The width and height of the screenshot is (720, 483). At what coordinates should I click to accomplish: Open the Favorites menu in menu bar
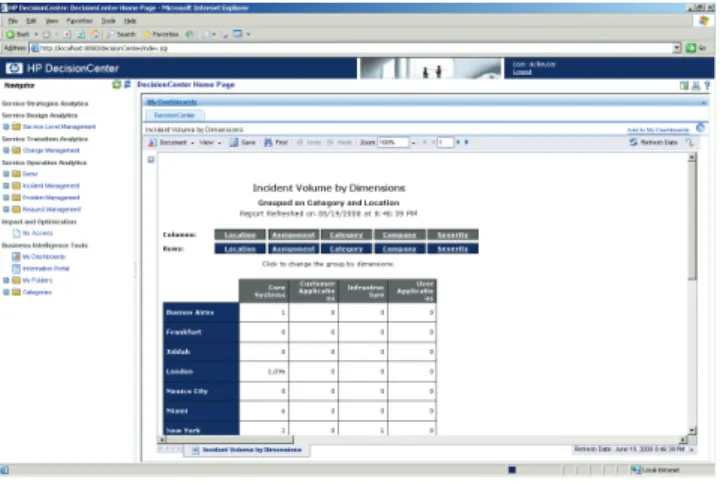pos(79,21)
